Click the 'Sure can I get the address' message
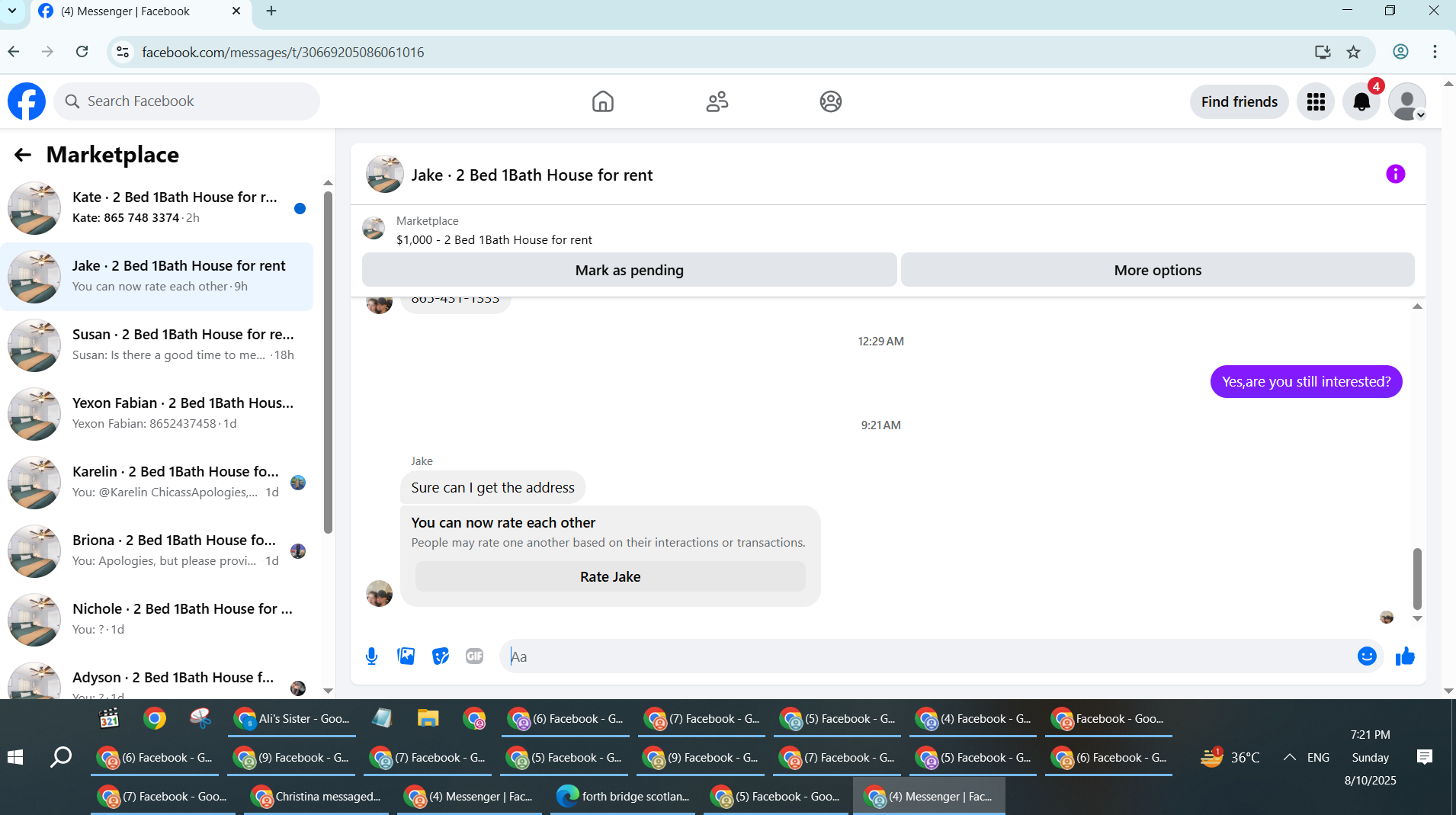Image resolution: width=1456 pixels, height=815 pixels. (x=492, y=488)
